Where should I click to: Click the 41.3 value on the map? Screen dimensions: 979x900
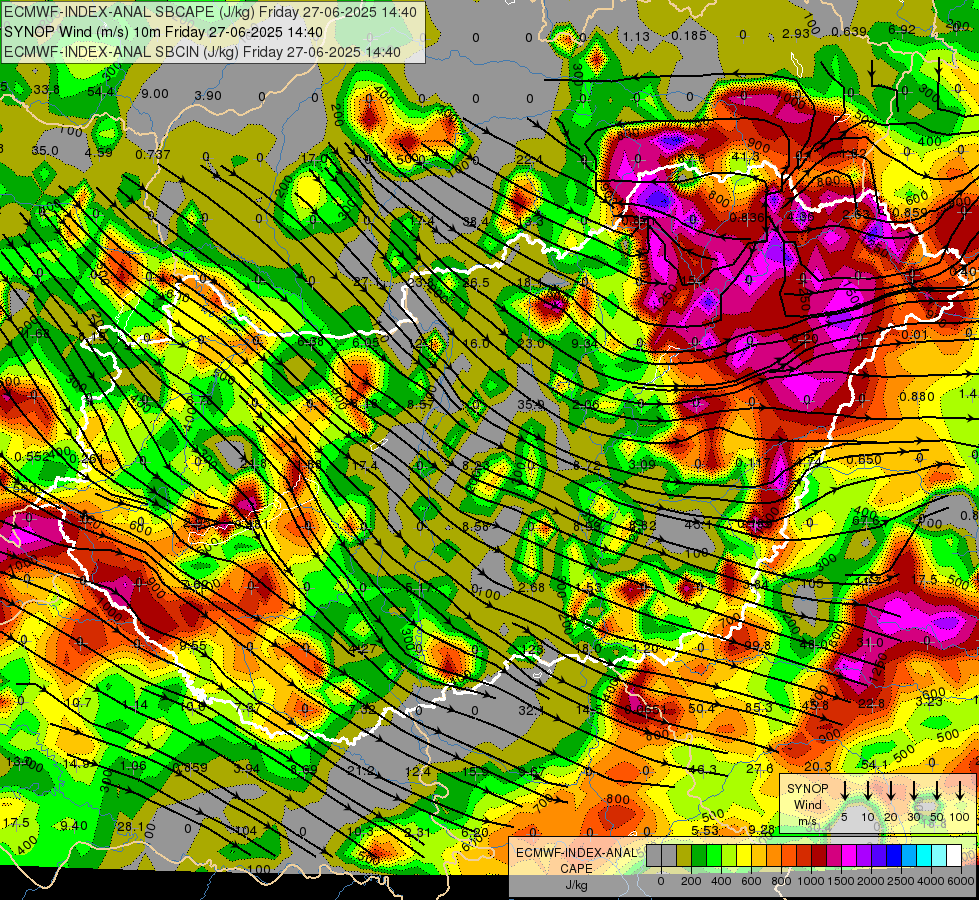[745, 157]
